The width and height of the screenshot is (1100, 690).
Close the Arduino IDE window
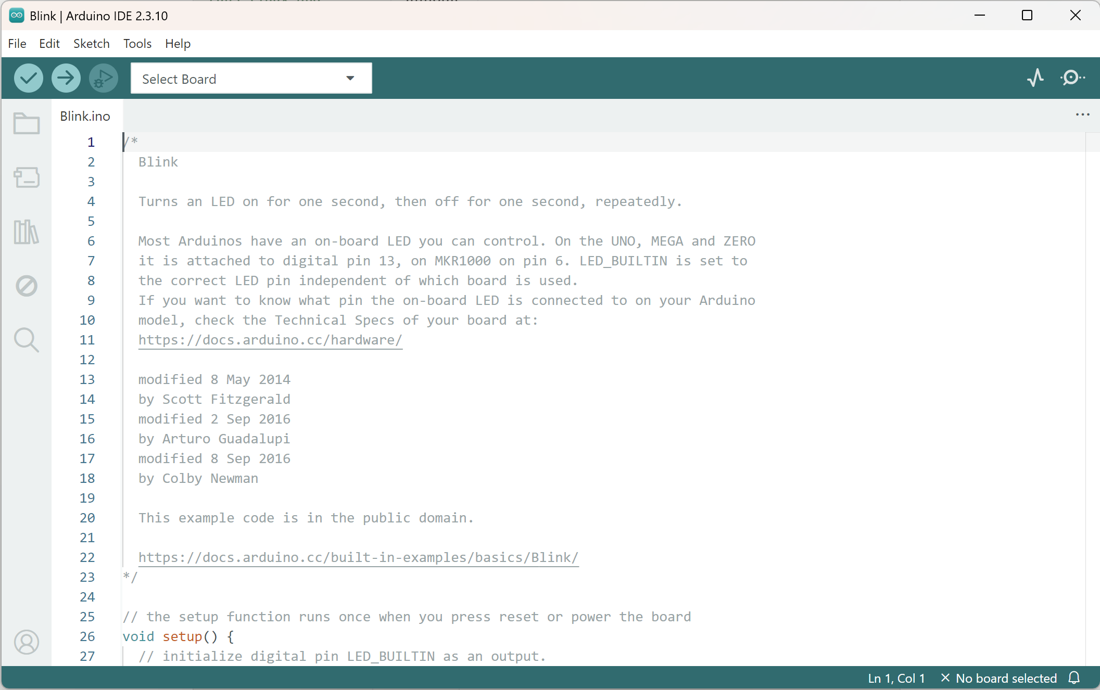[1075, 15]
